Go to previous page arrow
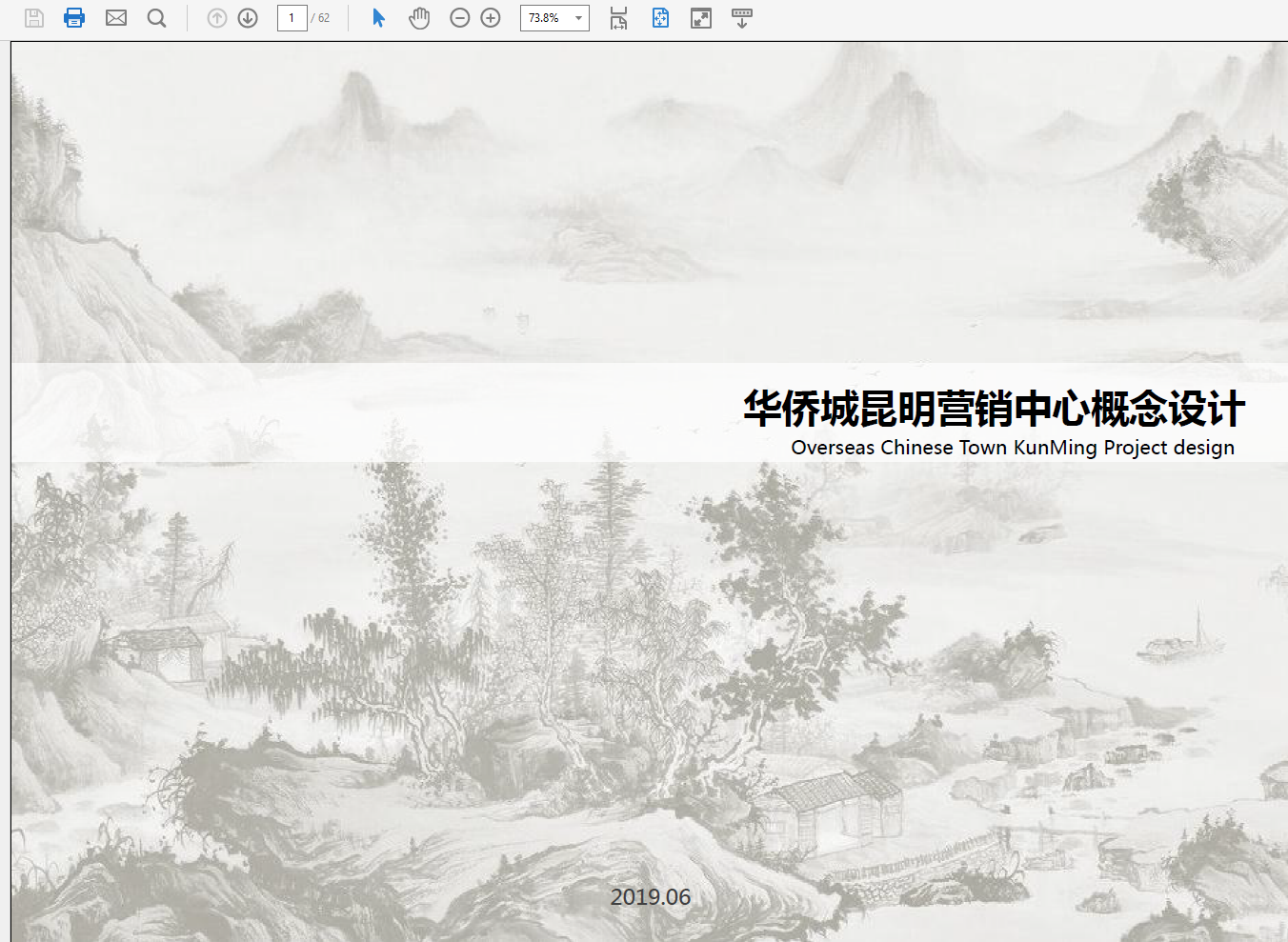This screenshot has height=942, width=1288. [217, 18]
